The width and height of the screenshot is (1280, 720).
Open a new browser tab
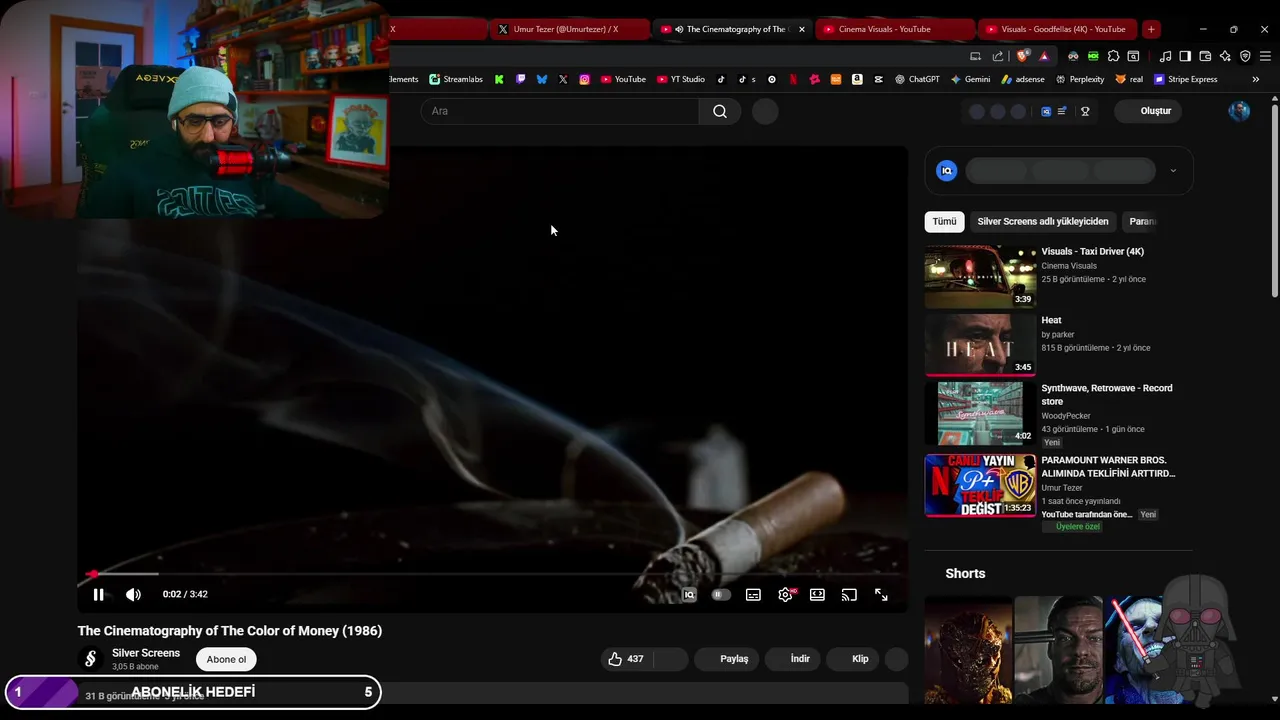pyautogui.click(x=1151, y=29)
